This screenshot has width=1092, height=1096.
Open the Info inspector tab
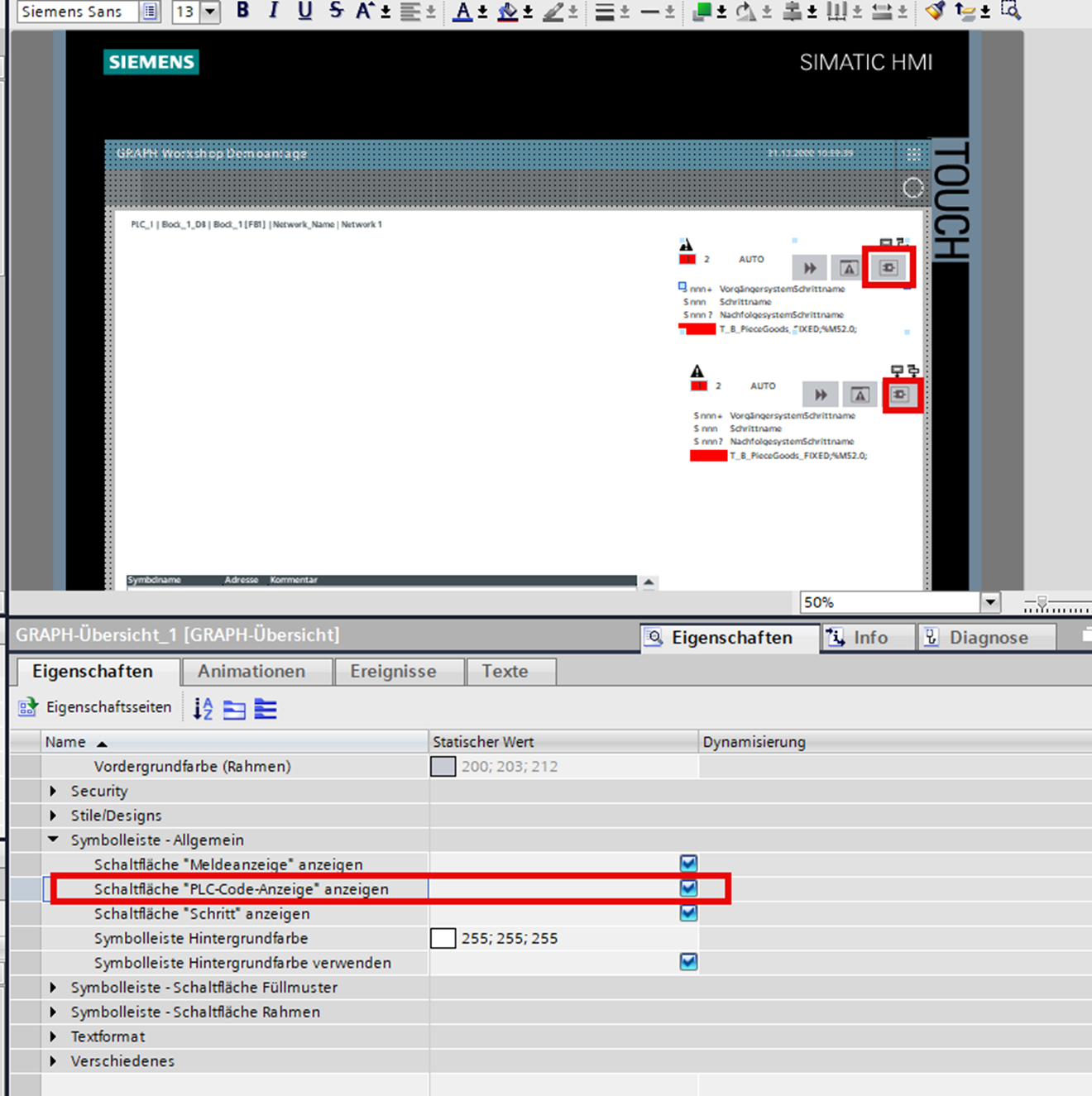[x=868, y=638]
